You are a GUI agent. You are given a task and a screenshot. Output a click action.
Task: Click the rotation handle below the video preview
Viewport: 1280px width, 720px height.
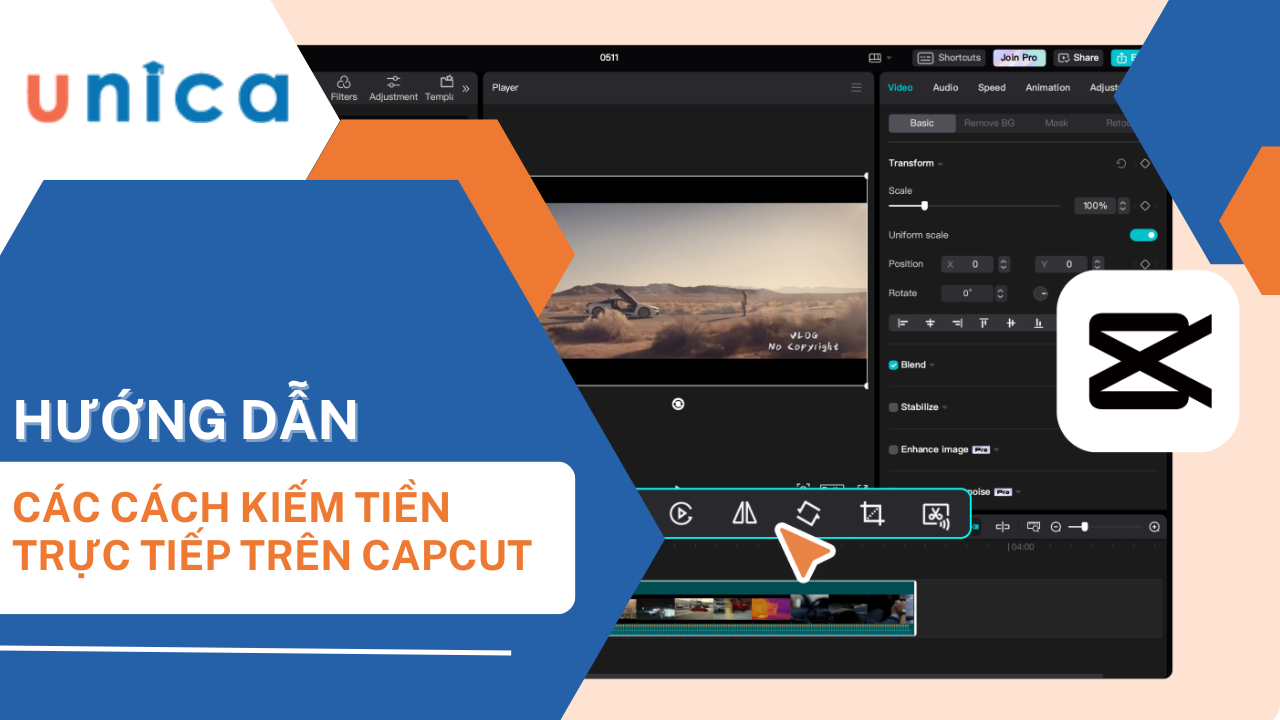click(x=678, y=403)
